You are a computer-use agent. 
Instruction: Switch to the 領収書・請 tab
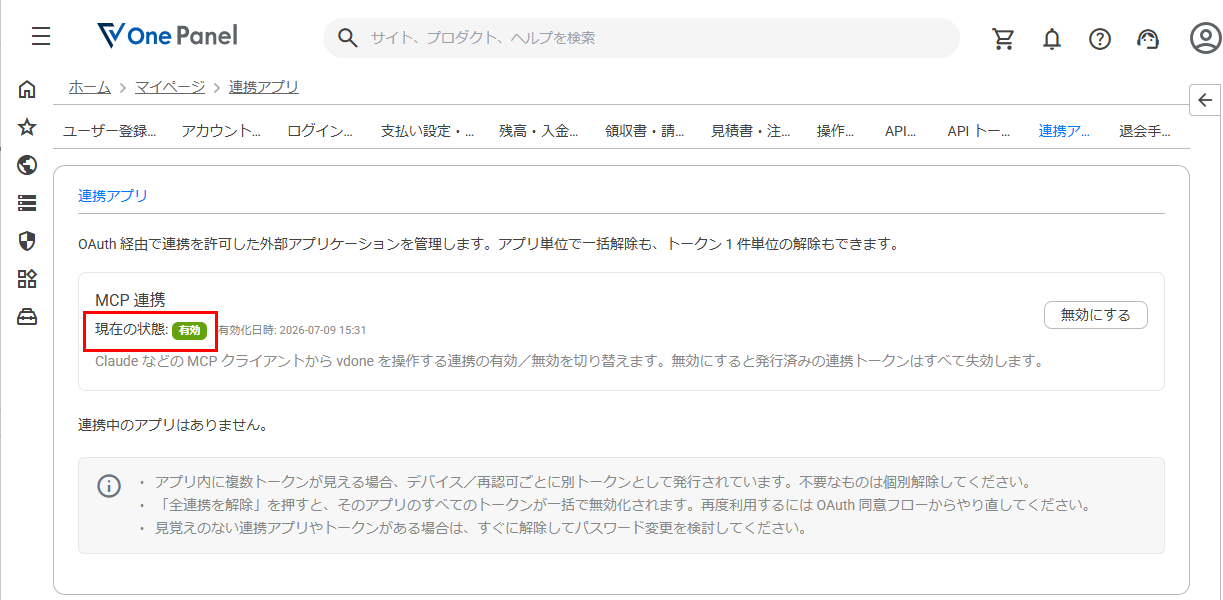(645, 131)
